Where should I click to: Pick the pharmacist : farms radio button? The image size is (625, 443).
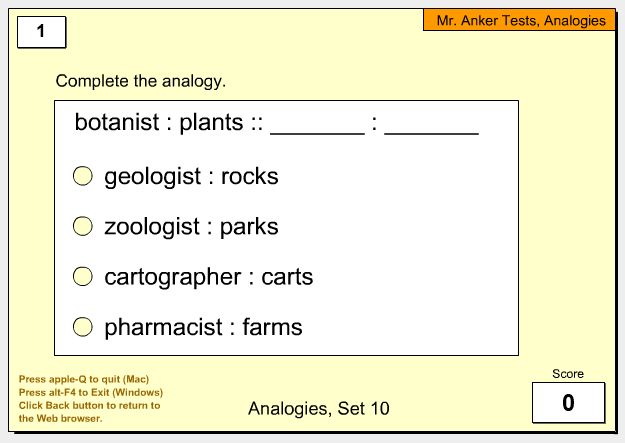pyautogui.click(x=83, y=327)
